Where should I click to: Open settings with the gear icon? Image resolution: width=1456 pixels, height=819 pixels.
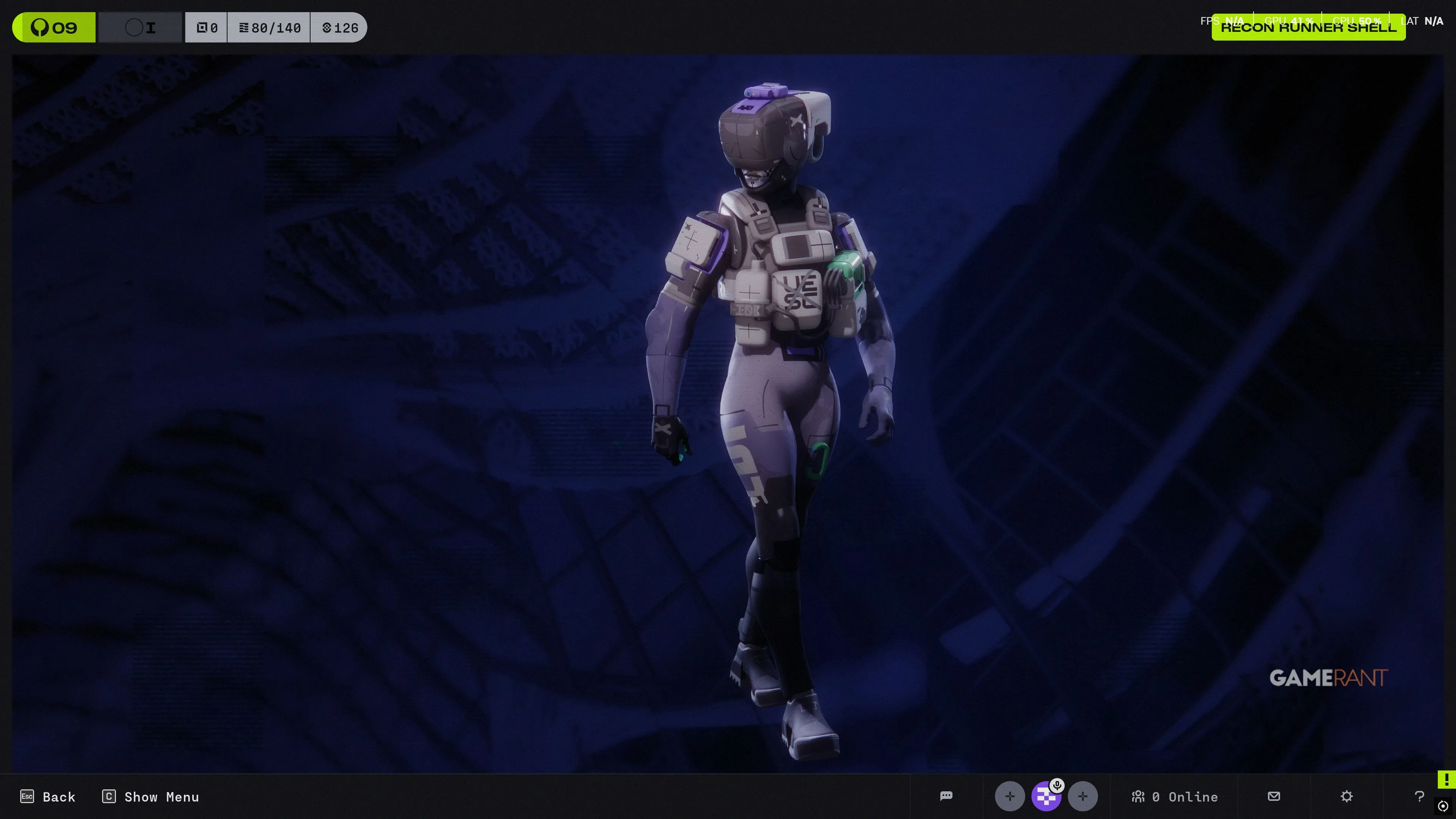point(1346,796)
